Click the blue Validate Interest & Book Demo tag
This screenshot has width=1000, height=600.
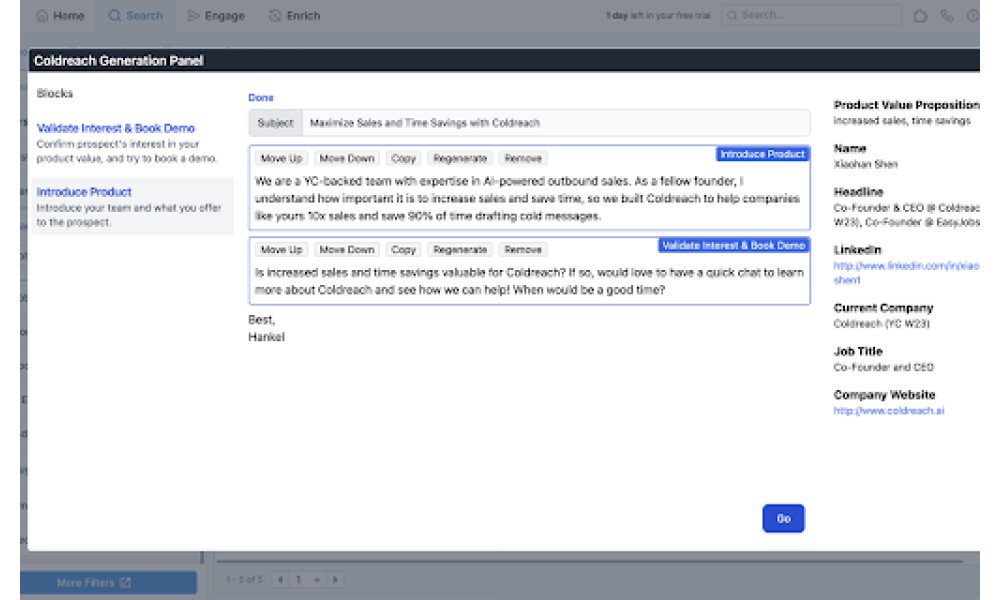click(x=733, y=245)
